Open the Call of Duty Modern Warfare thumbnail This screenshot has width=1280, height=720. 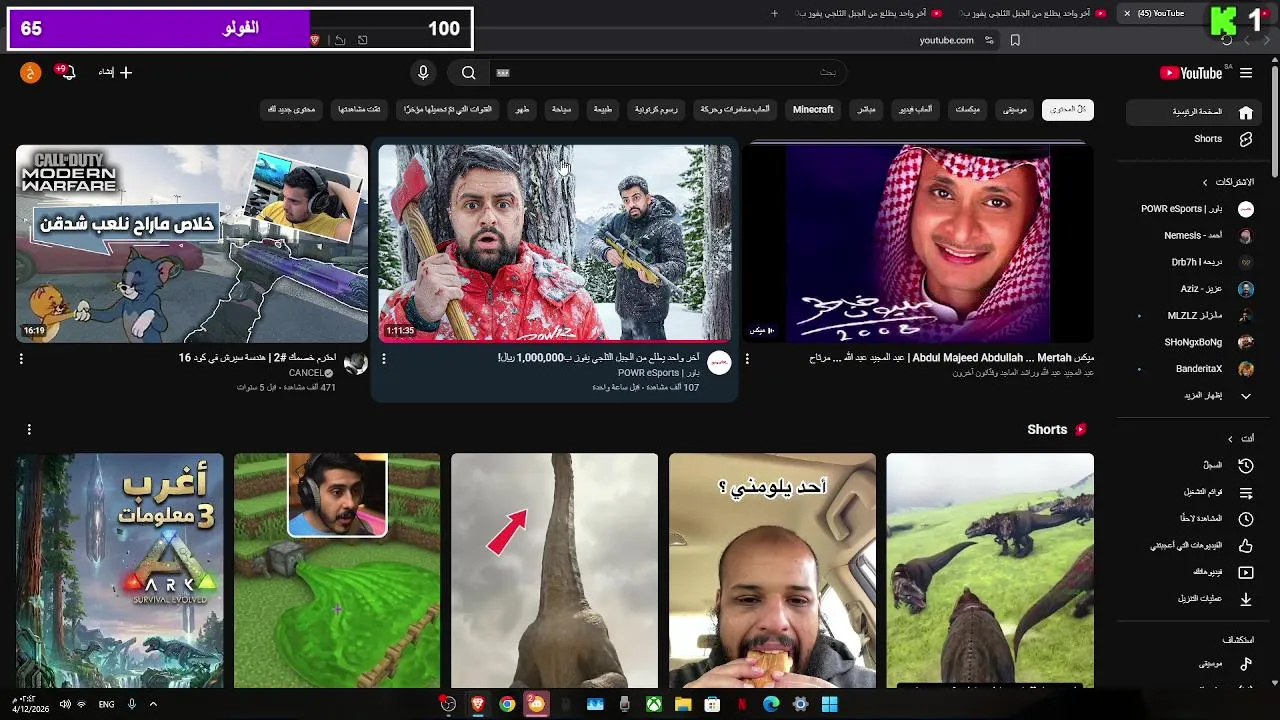[192, 243]
